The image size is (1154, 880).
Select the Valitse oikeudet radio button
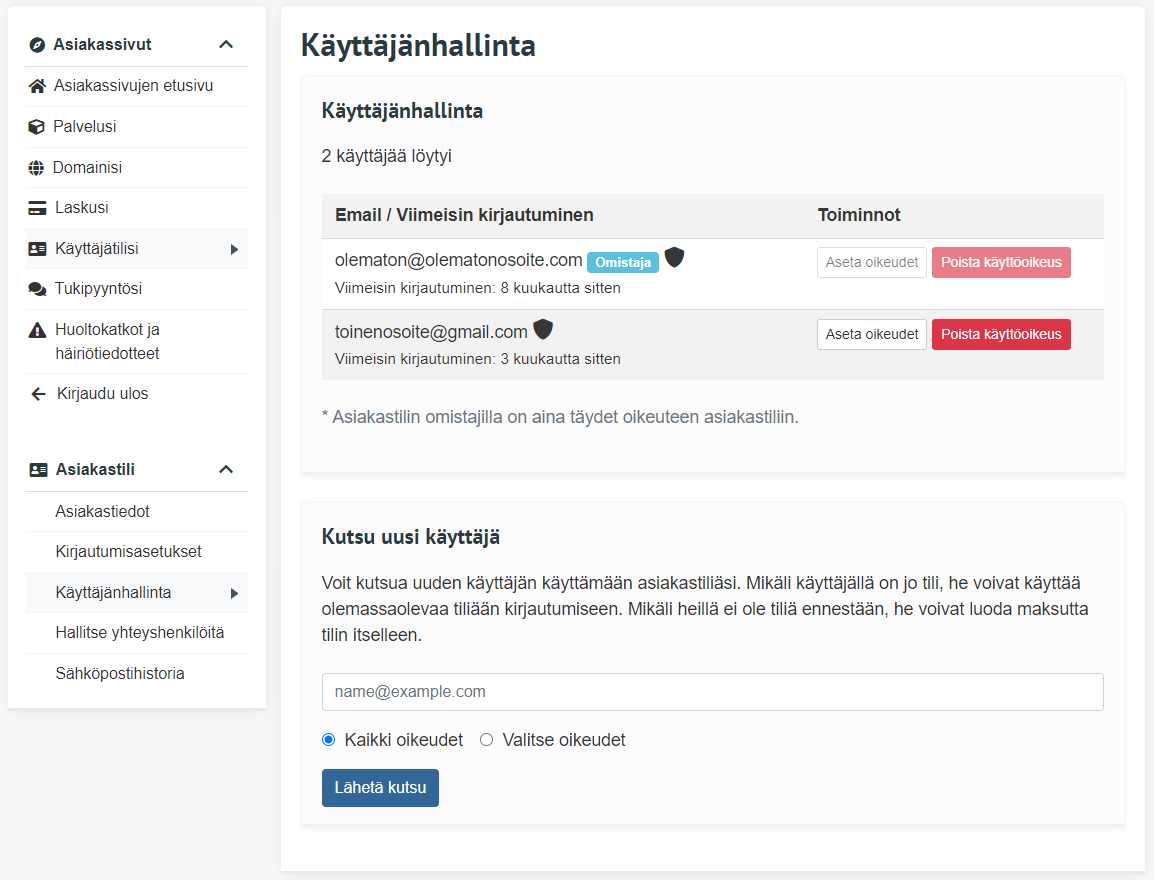click(487, 740)
